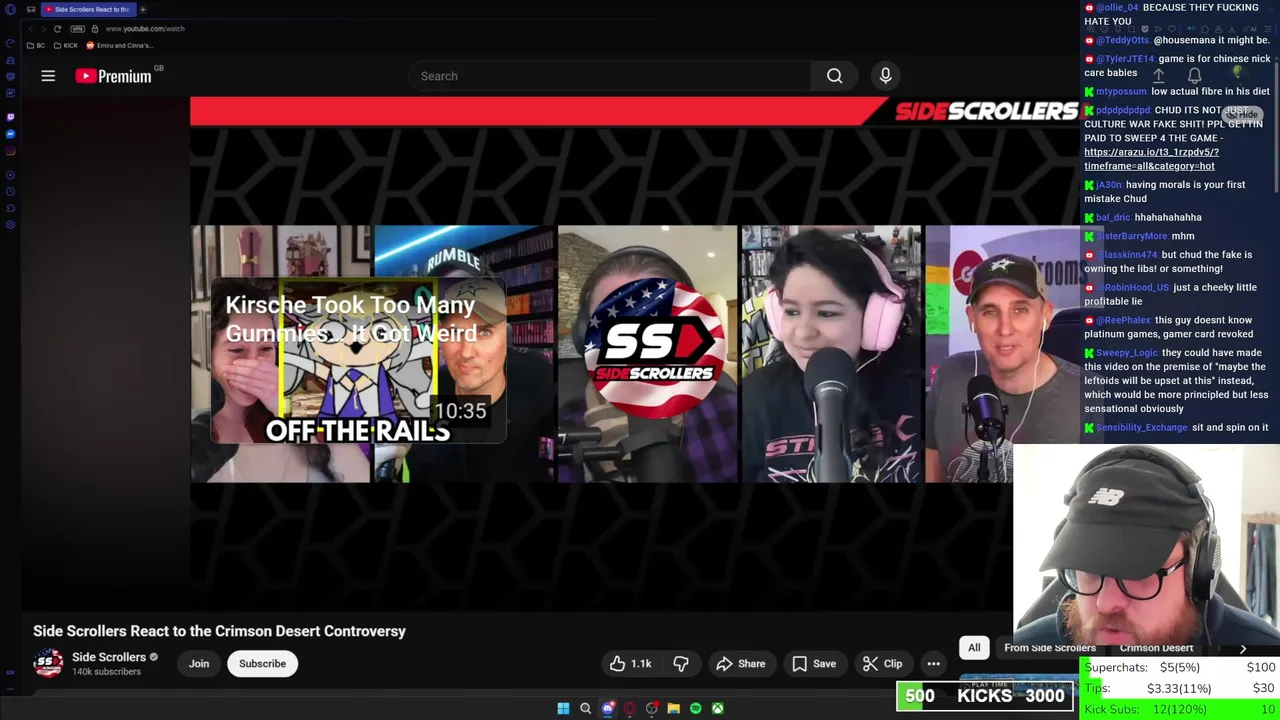
Task: Open the Windows Start menu
Action: coord(563,708)
